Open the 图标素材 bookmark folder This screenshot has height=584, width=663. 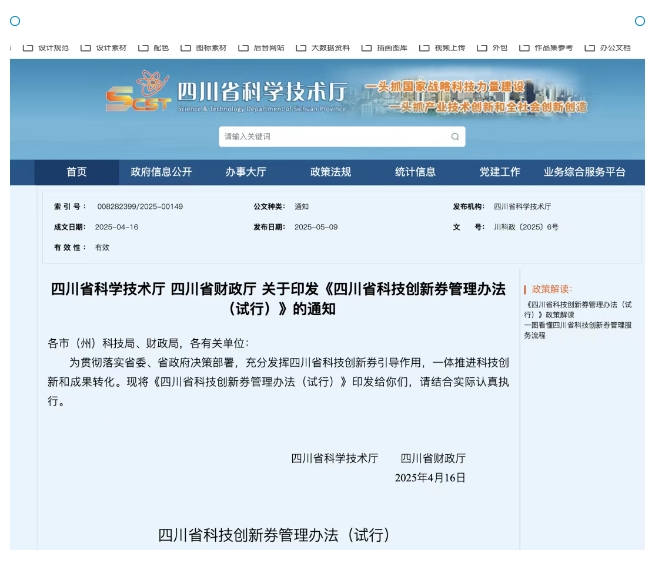[x=203, y=48]
